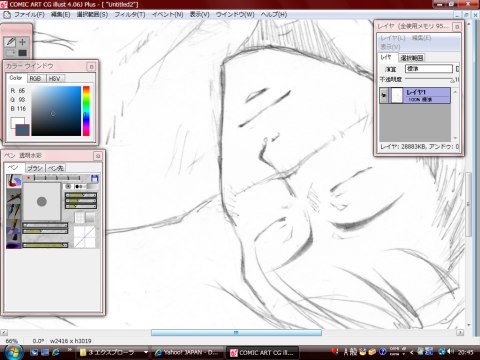
Task: Click the scroll down arrow in the layer list
Action: click(x=455, y=138)
